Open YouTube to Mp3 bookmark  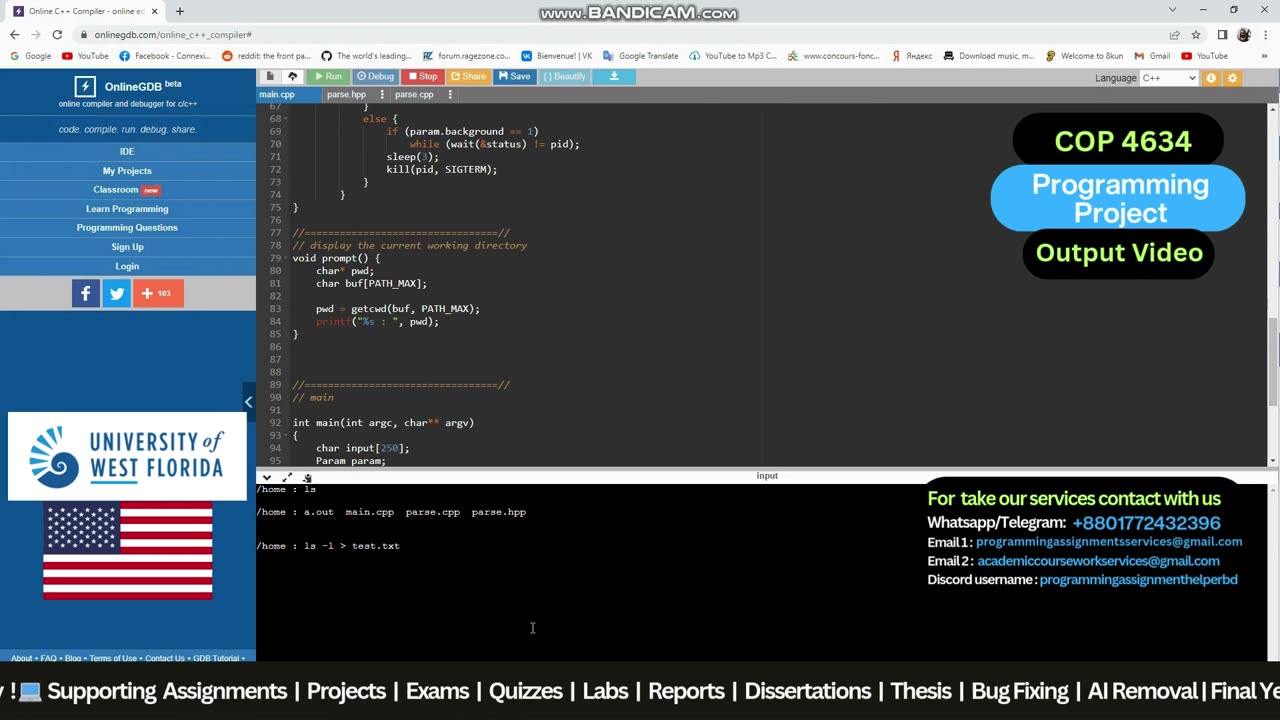[x=732, y=56]
